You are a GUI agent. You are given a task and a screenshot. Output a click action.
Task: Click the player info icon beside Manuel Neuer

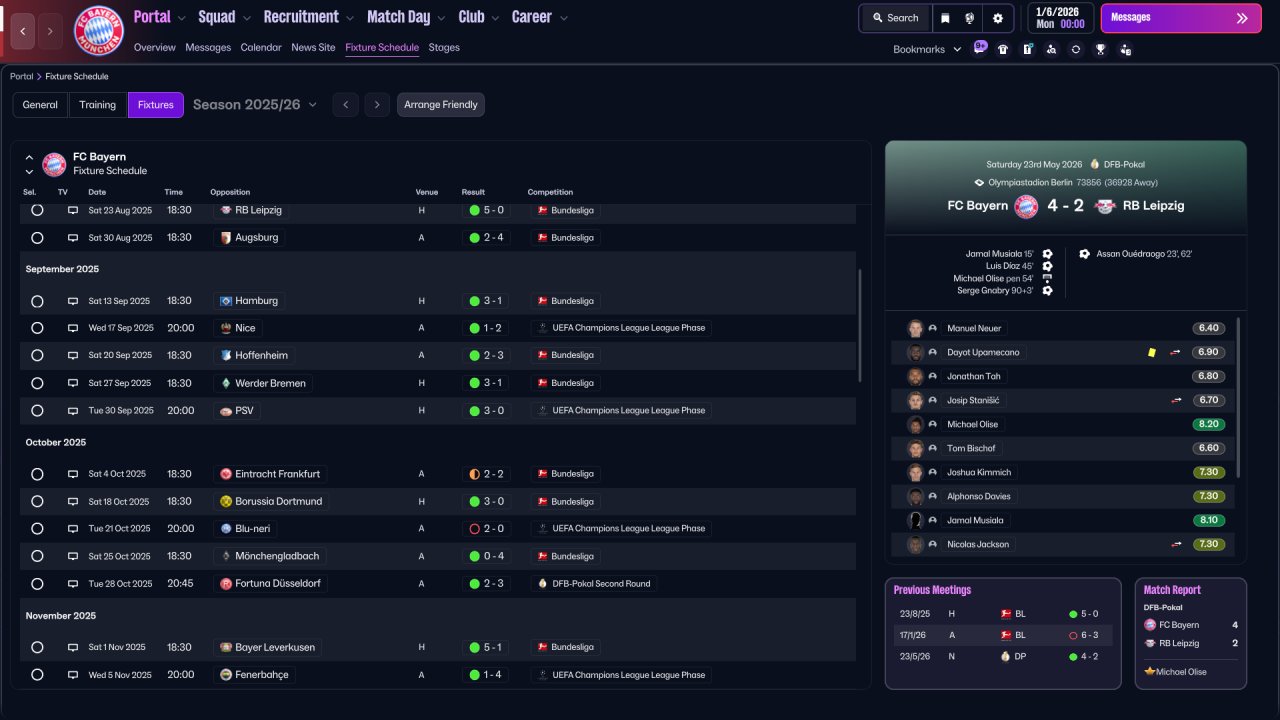933,329
